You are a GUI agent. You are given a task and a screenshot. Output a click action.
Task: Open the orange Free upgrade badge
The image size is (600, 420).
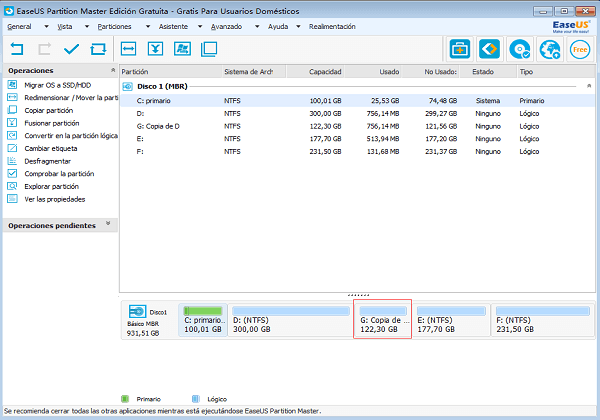[580, 47]
